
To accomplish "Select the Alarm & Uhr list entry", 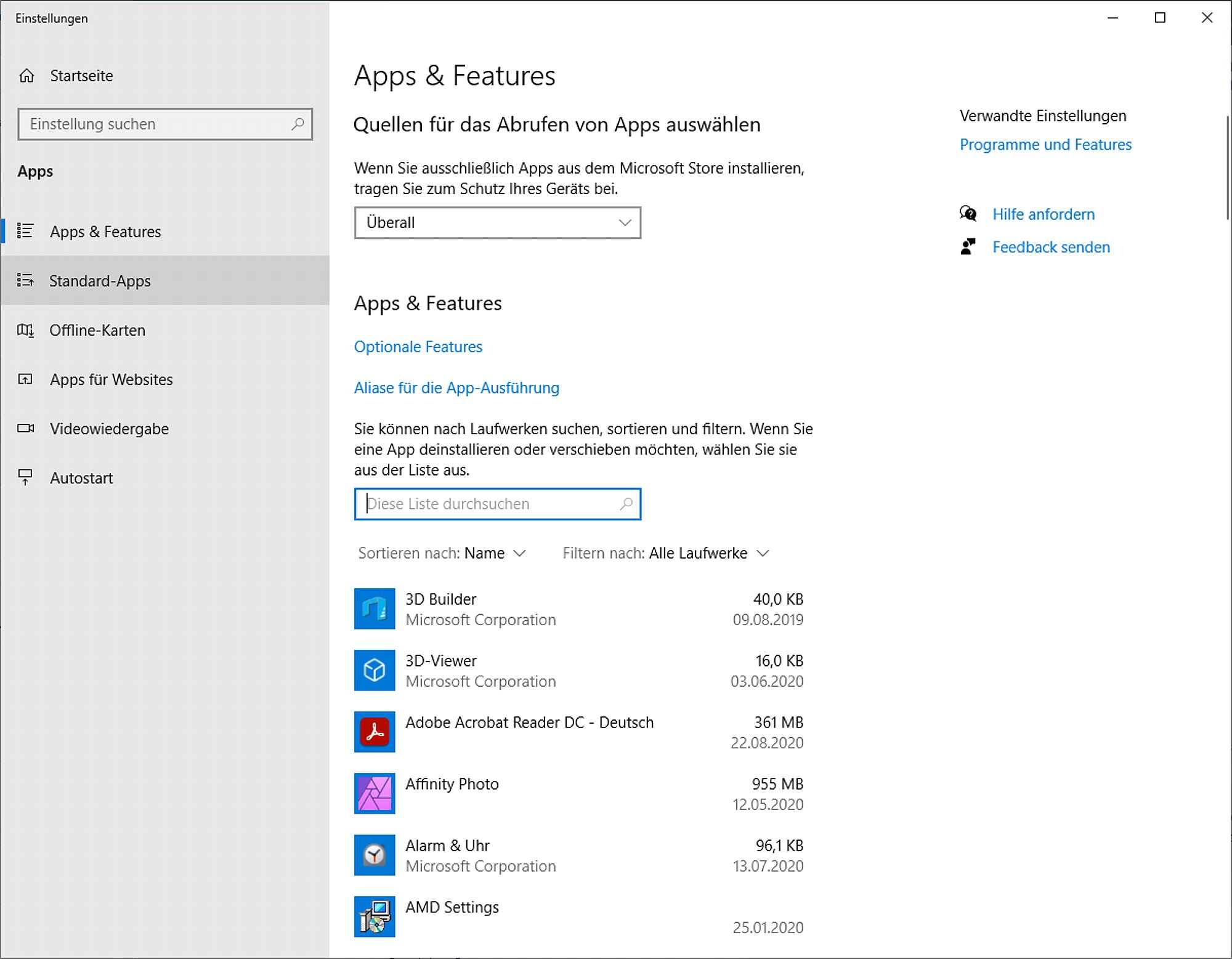I will tap(579, 855).
